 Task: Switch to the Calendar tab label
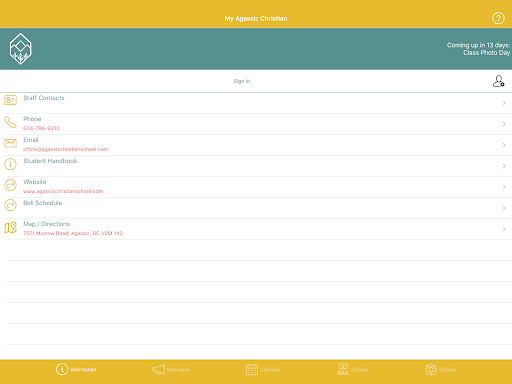pyautogui.click(x=270, y=370)
